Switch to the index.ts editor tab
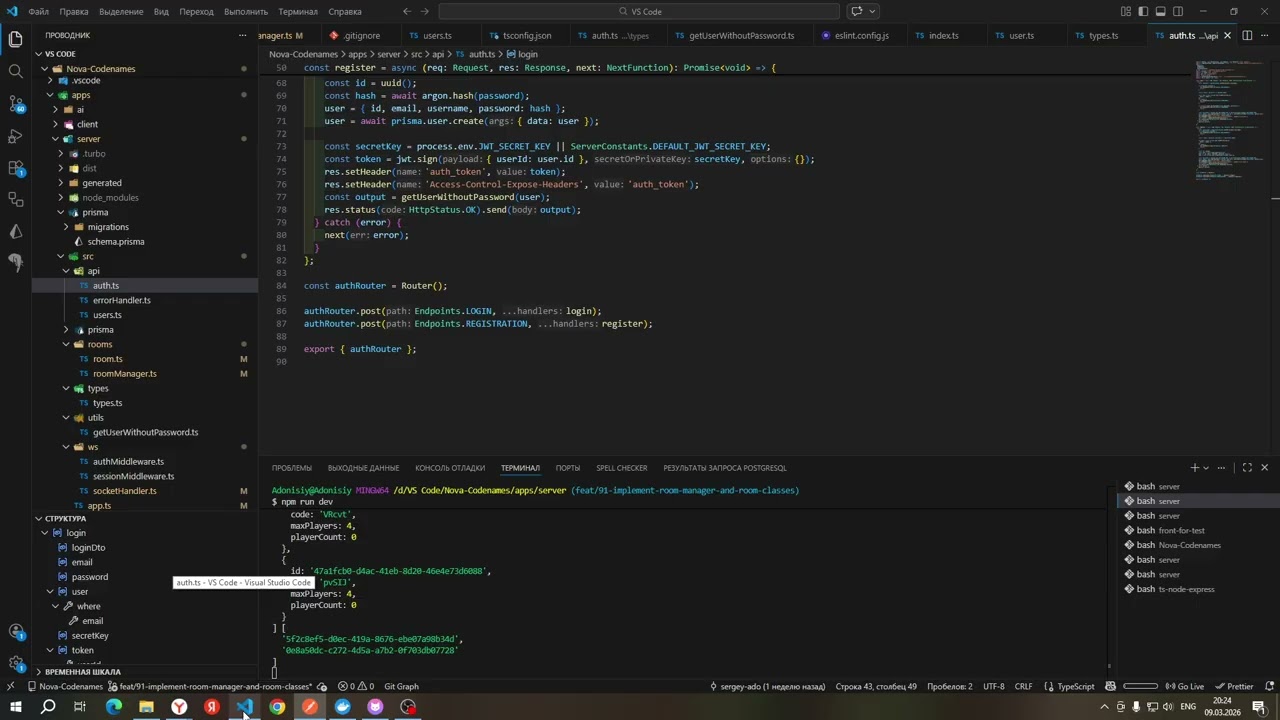 tap(943, 35)
